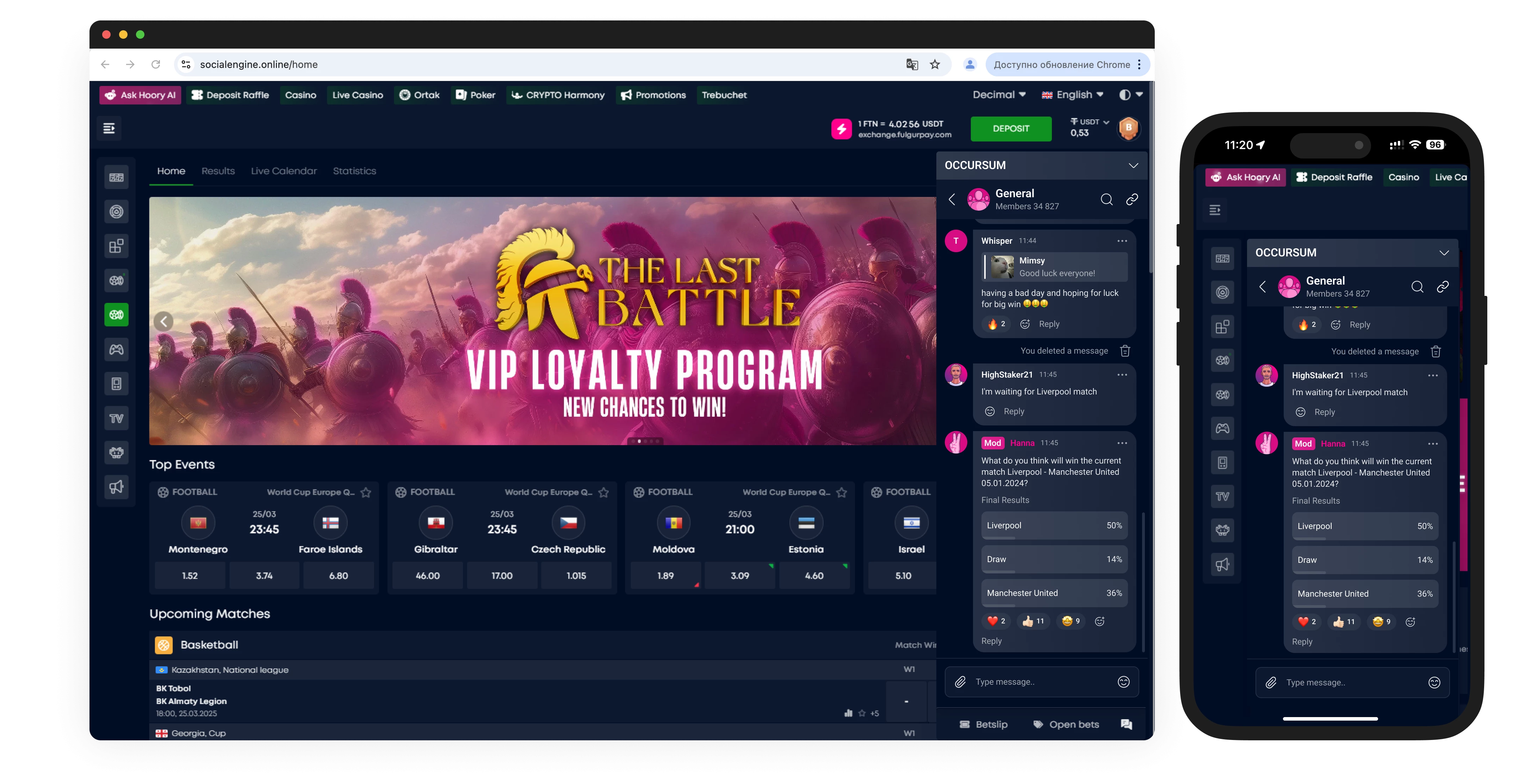Click the banner carousel pagination dots
This screenshot has width=1519, height=784.
tap(645, 441)
